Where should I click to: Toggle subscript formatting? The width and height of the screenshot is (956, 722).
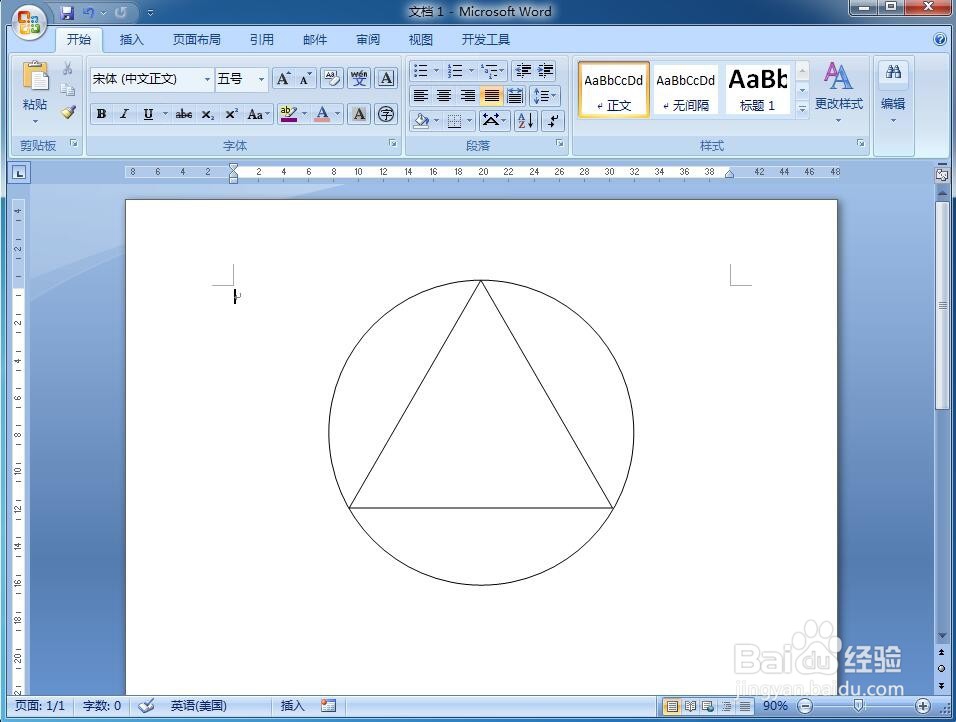pos(208,114)
